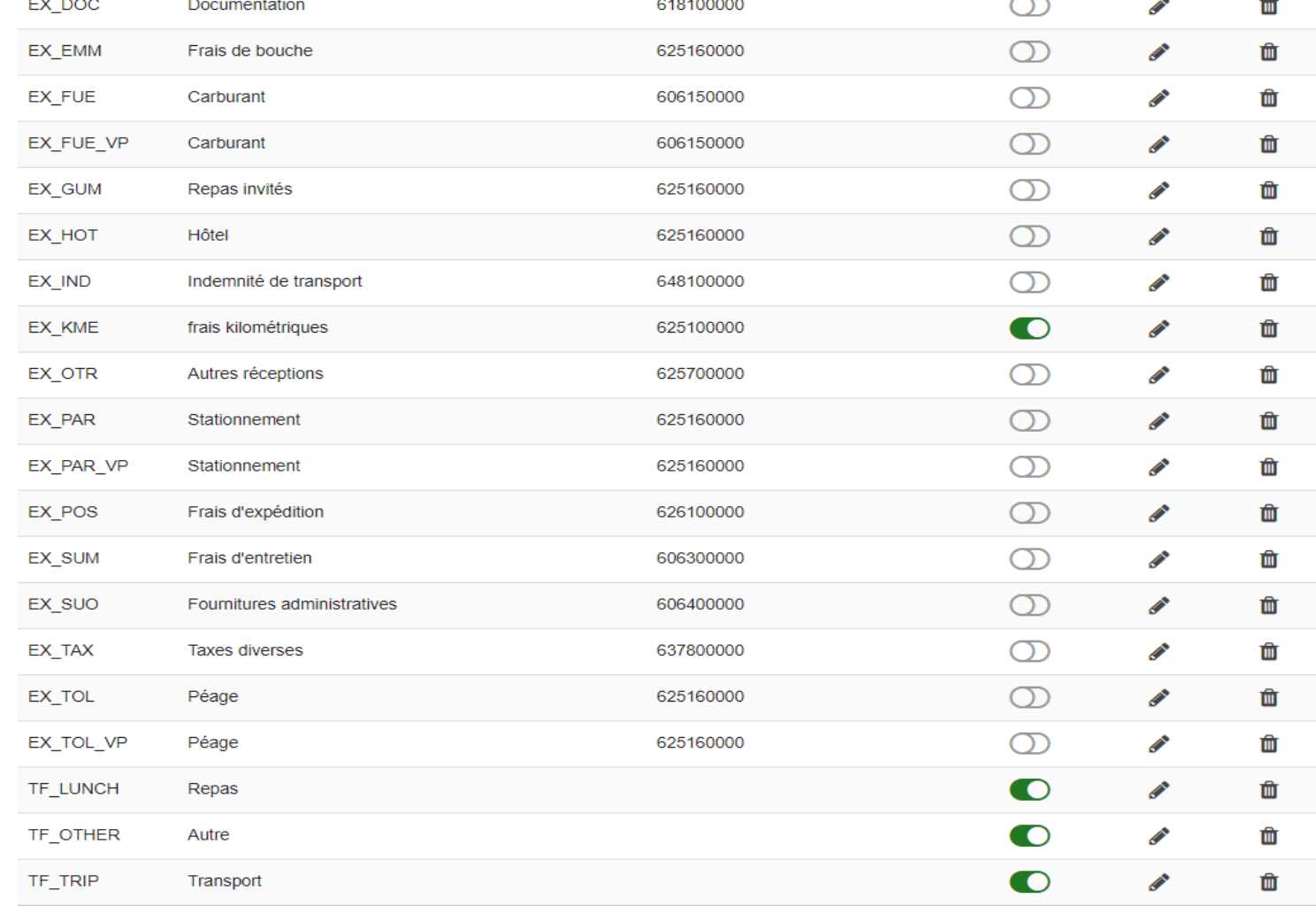The image size is (1316, 906).
Task: Turn on the EX_FUE_VP Carburant switch
Action: [x=1029, y=144]
